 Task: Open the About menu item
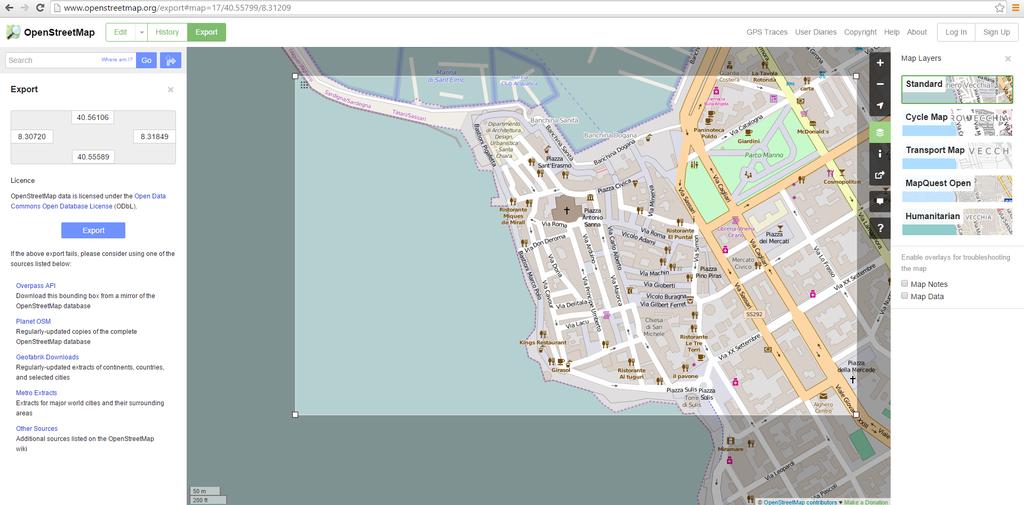917,32
